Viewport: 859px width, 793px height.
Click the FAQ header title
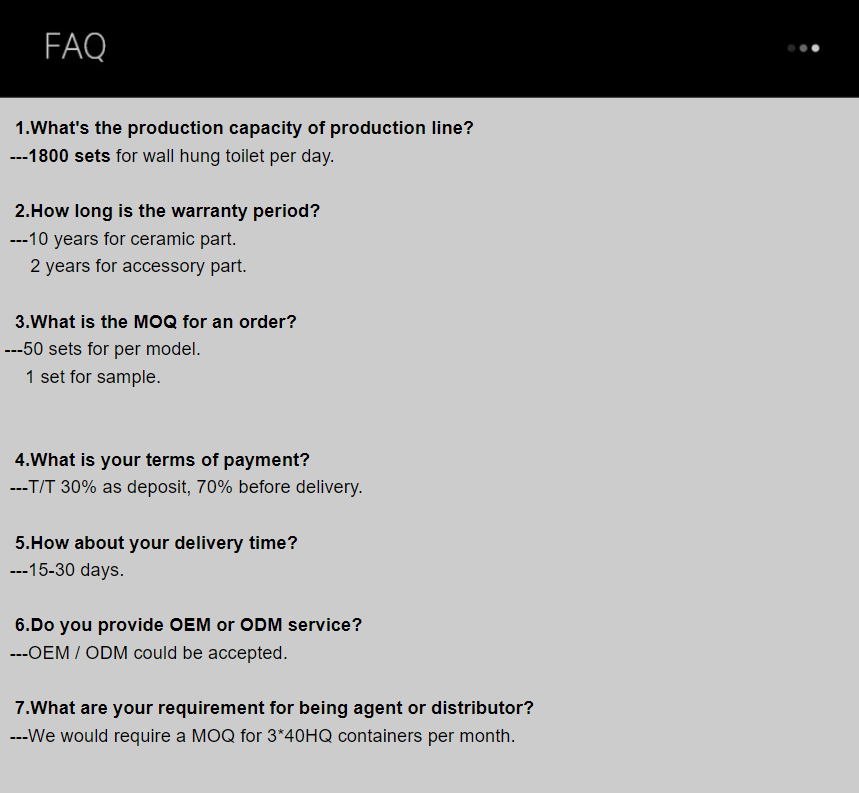click(x=75, y=47)
